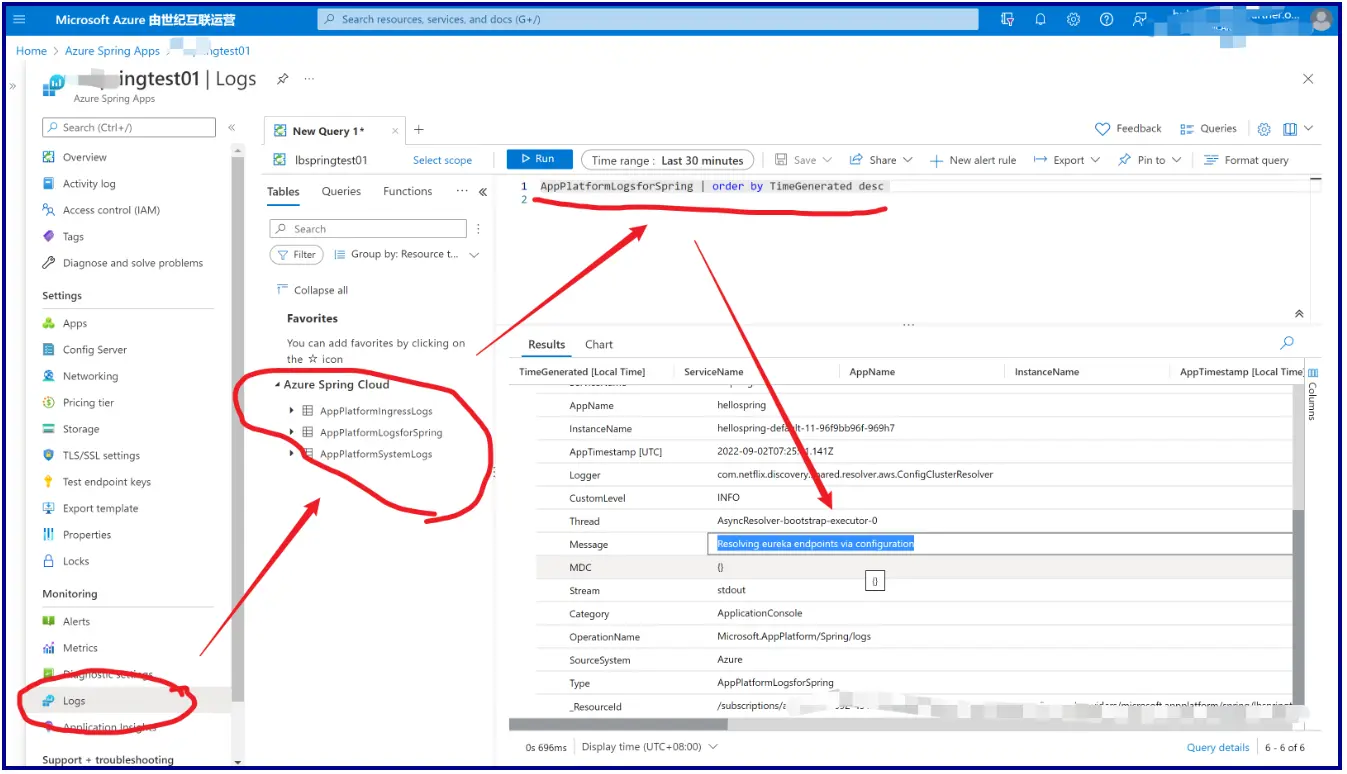The height and width of the screenshot is (774, 1347).
Task: Click the top Azure search box
Action: pyautogui.click(x=648, y=19)
